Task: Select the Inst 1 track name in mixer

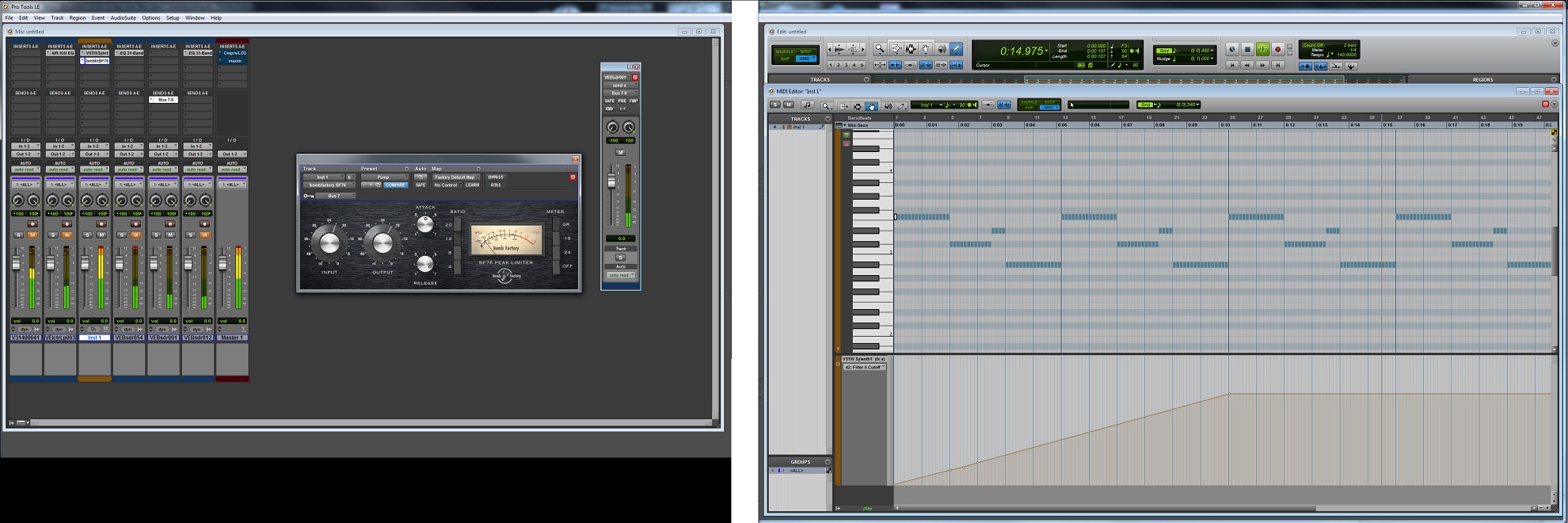Action: pyautogui.click(x=94, y=338)
